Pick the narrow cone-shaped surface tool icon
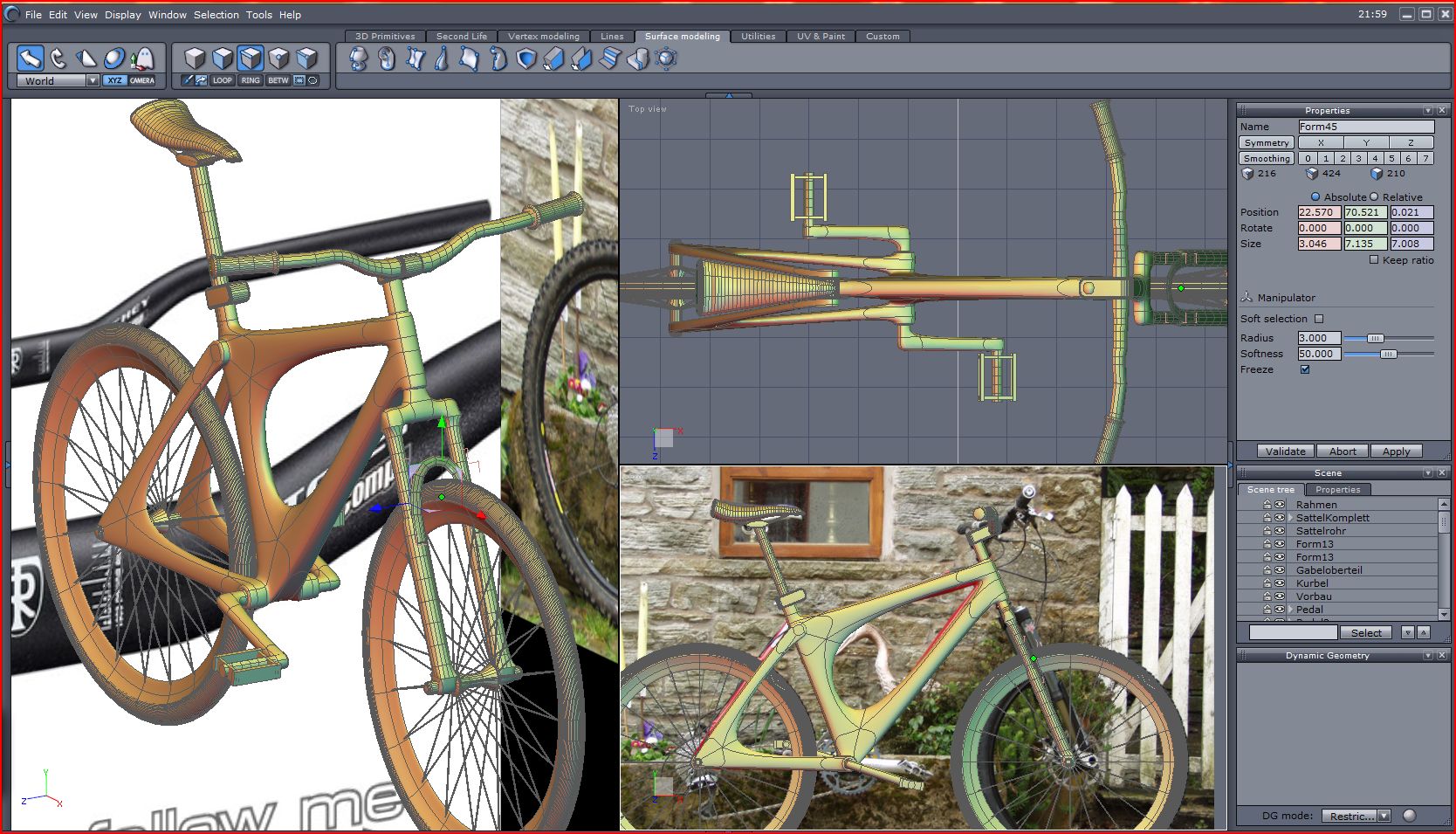The height and width of the screenshot is (834, 1456). (x=442, y=59)
